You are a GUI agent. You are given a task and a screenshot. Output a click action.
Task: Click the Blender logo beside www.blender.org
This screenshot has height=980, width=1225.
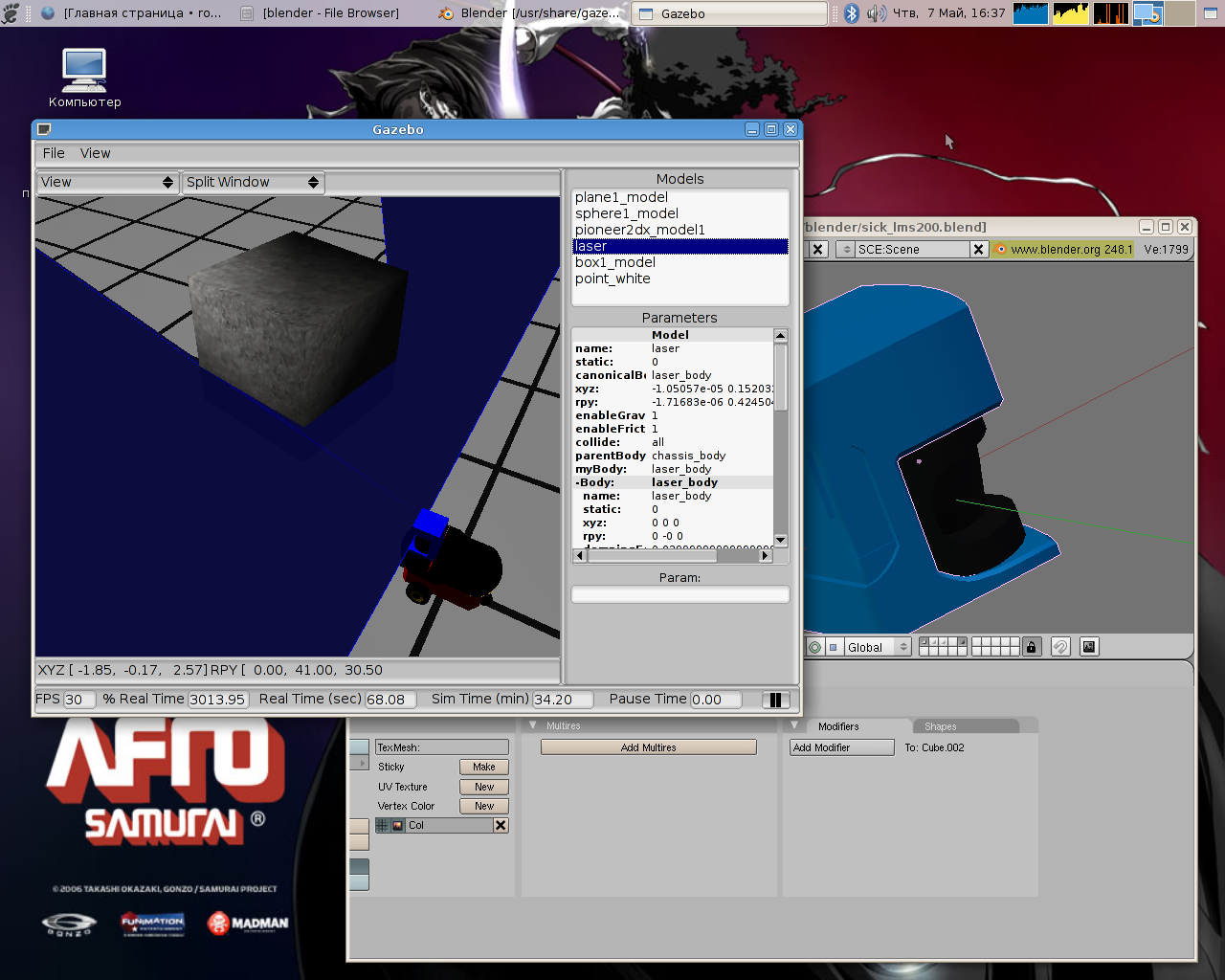tap(1000, 250)
